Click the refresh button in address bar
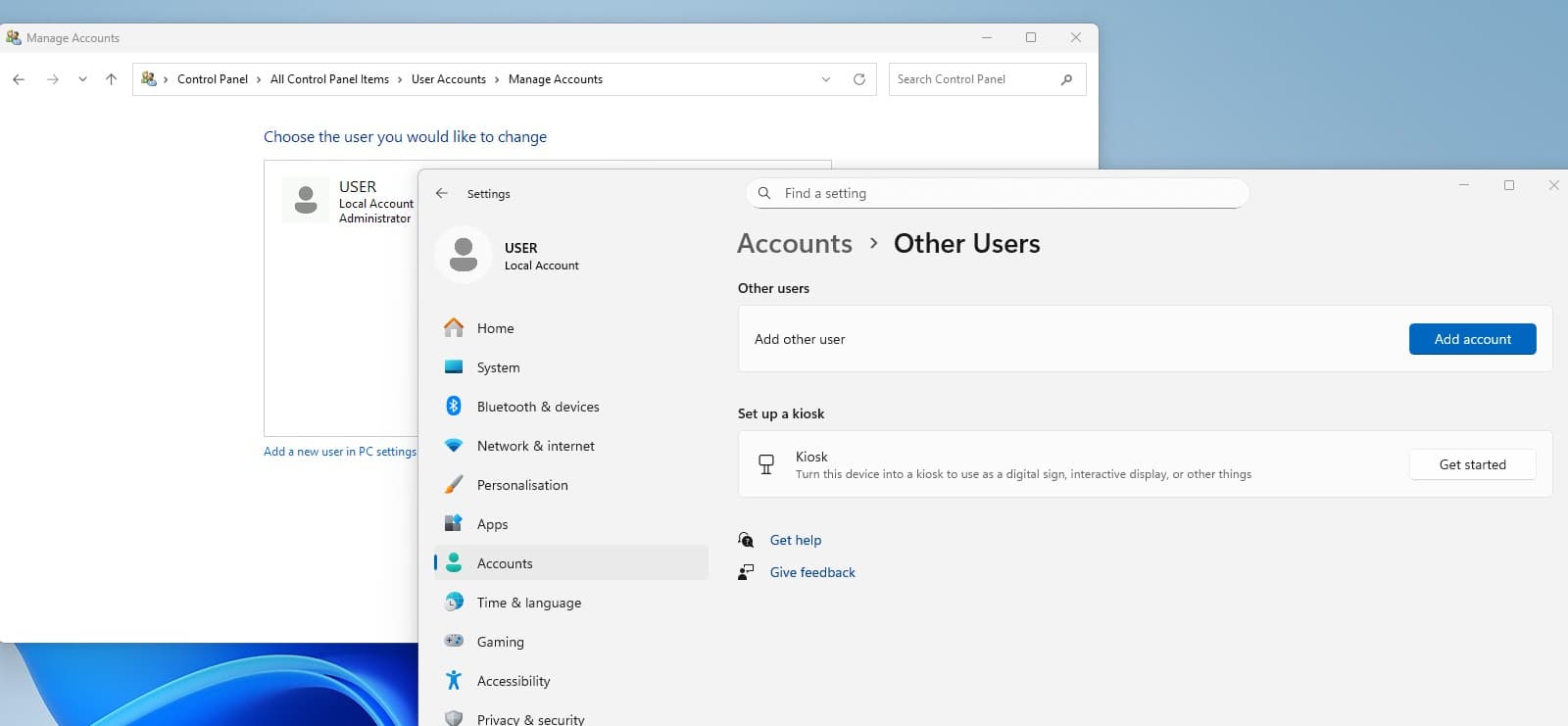 859,79
